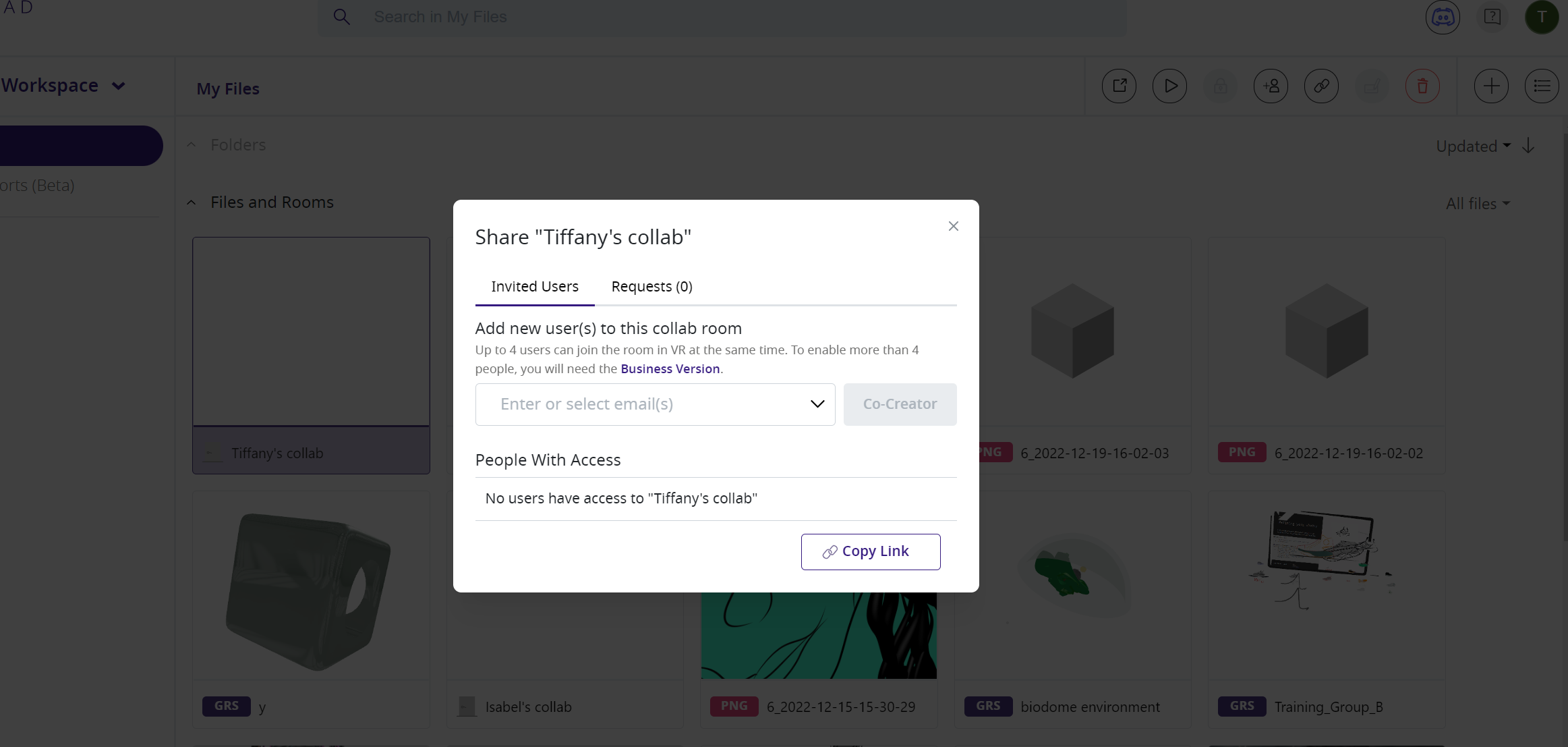Switch to list view icon
This screenshot has height=747, width=1568.
(x=1542, y=86)
